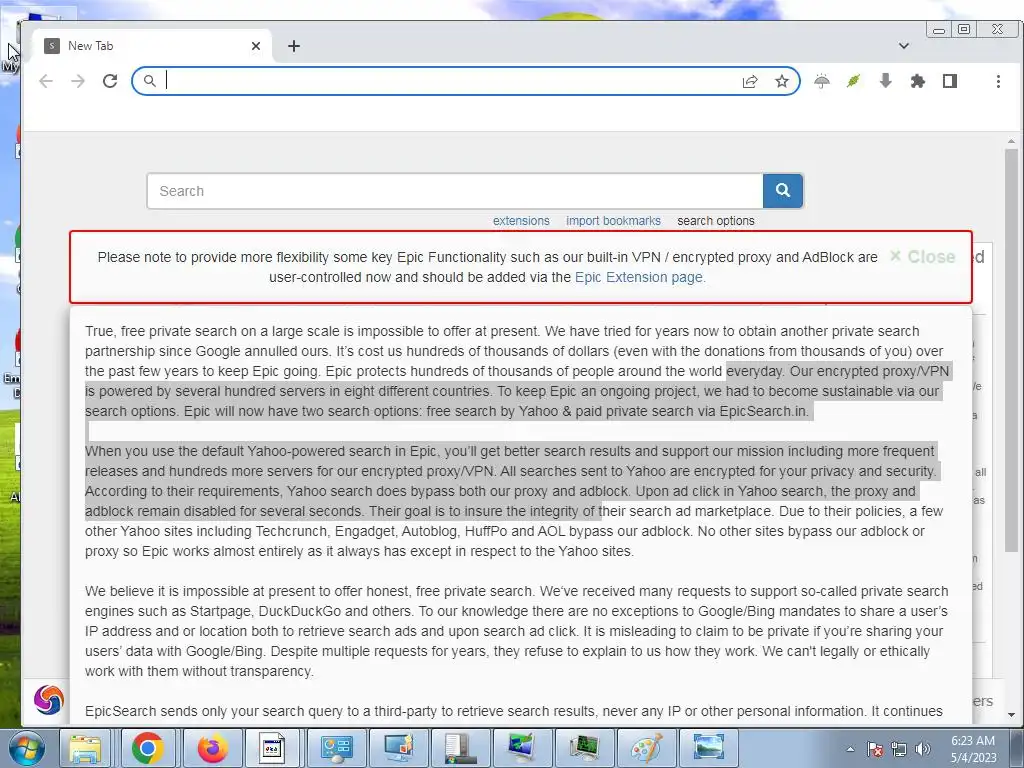Open File Explorer from the taskbar
This screenshot has height=768, width=1024.
85,748
